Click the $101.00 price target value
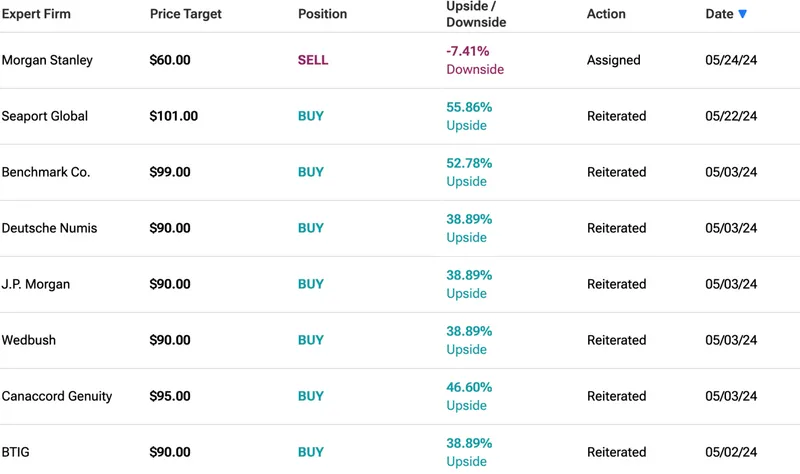This screenshot has height=474, width=800. pos(173,116)
